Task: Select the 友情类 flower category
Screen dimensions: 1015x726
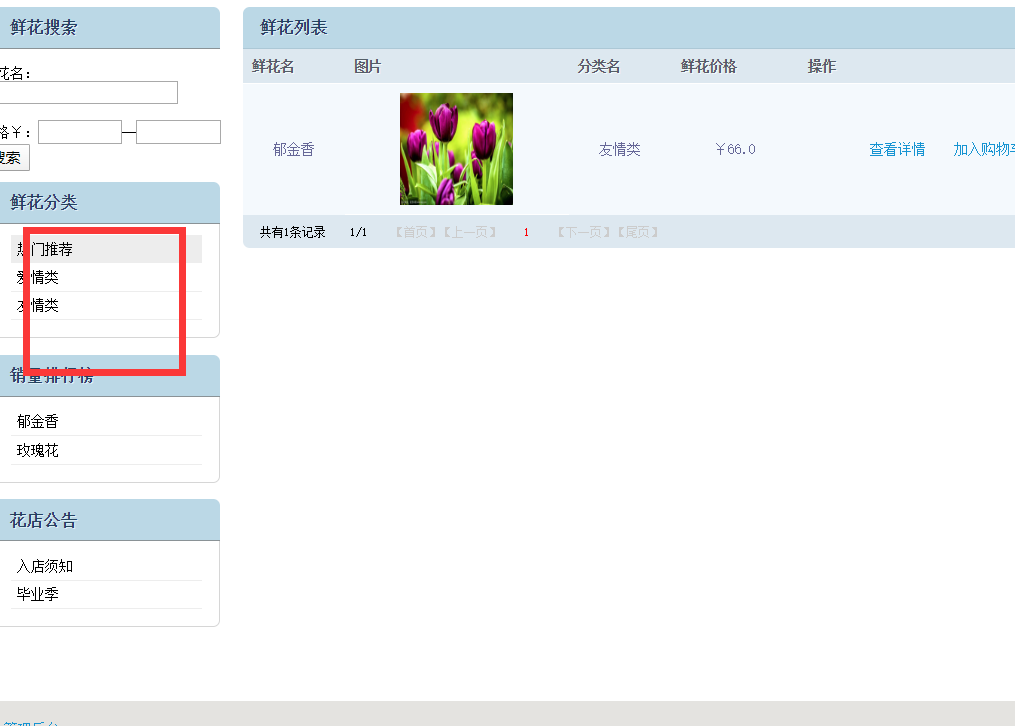Action: (40, 305)
